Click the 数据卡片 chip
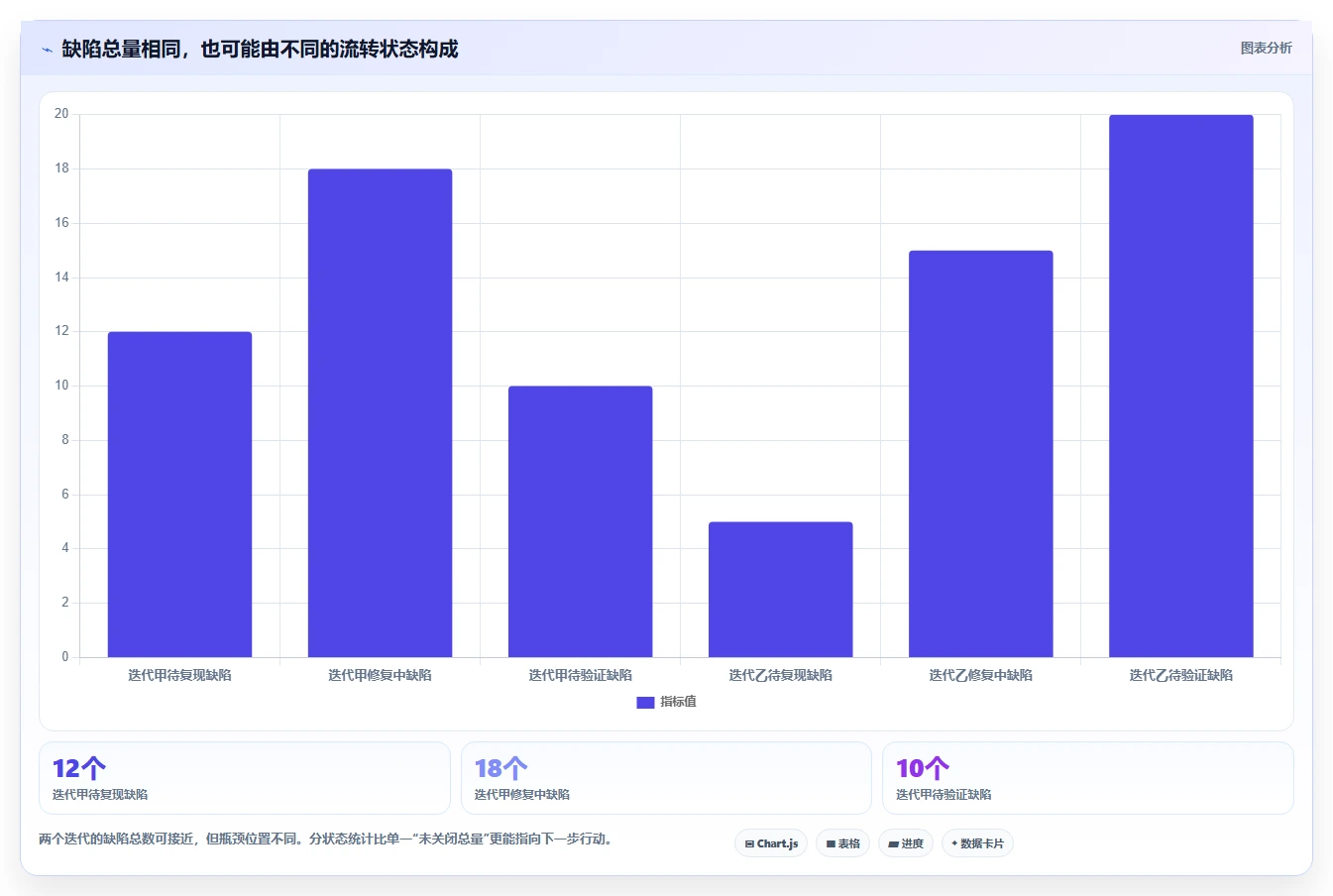The height and width of the screenshot is (896, 1333). [977, 843]
